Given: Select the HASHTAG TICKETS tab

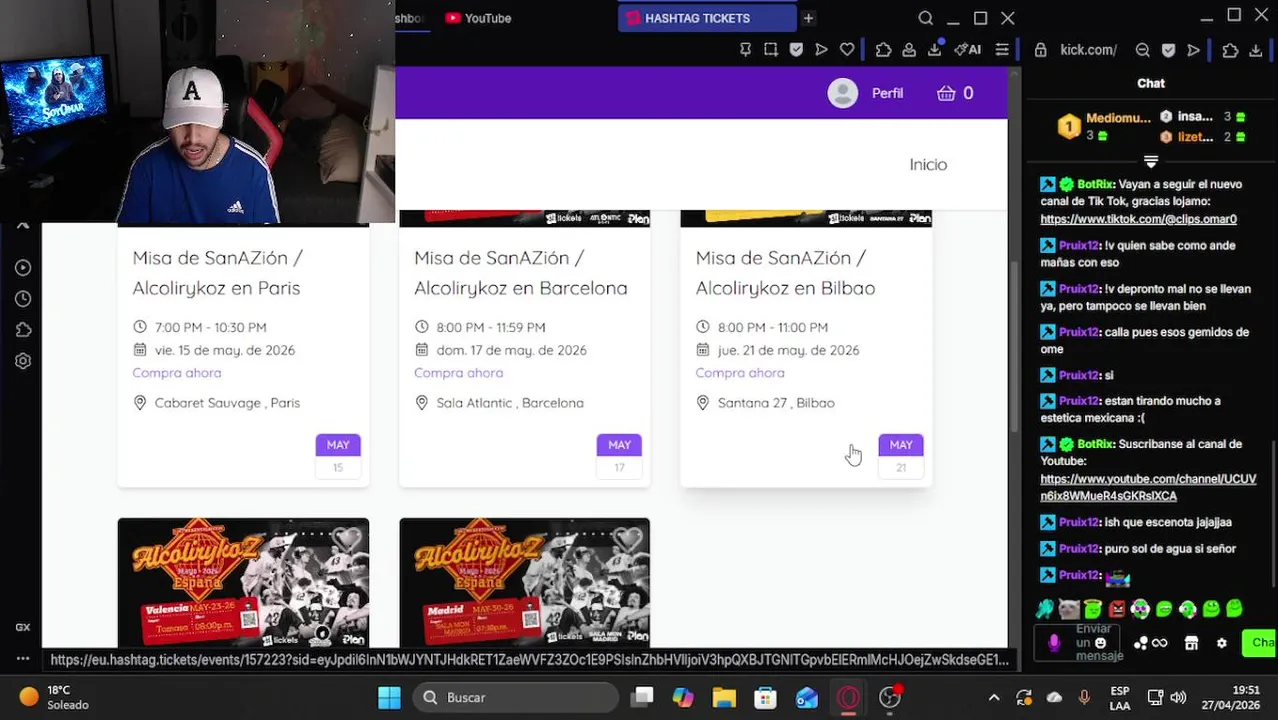Looking at the screenshot, I should [707, 18].
